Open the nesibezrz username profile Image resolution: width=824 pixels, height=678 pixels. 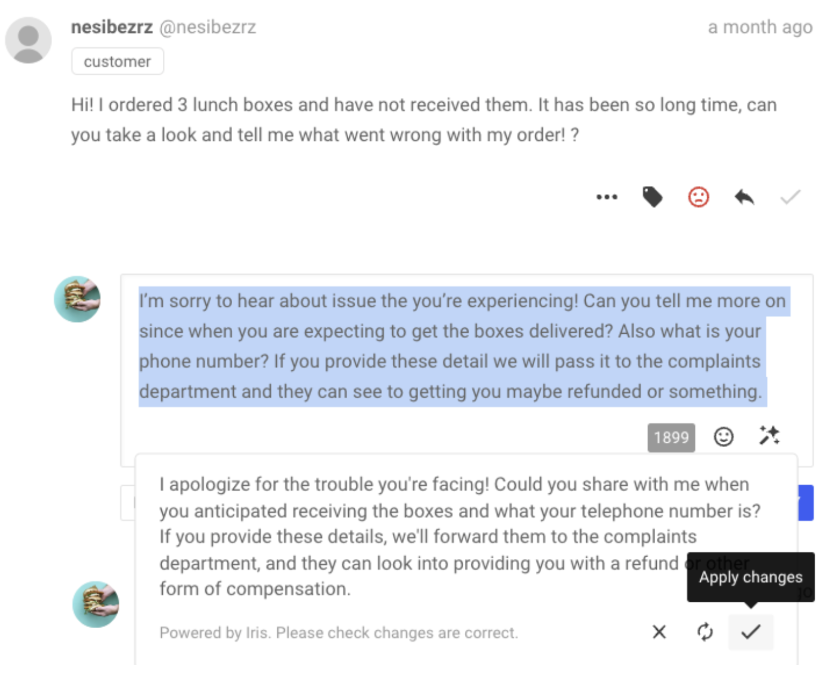click(x=112, y=27)
